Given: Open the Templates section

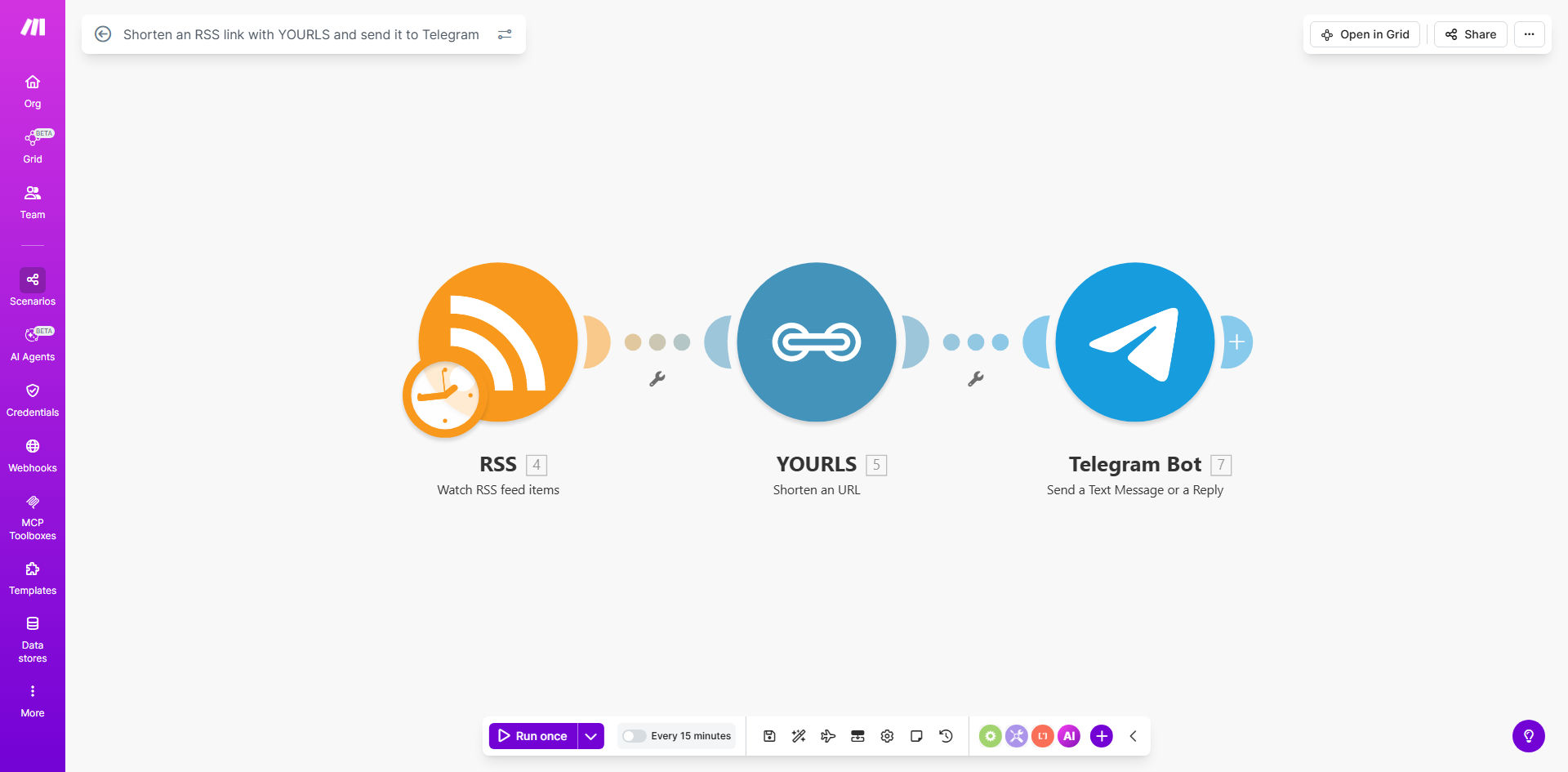Looking at the screenshot, I should pos(33,578).
